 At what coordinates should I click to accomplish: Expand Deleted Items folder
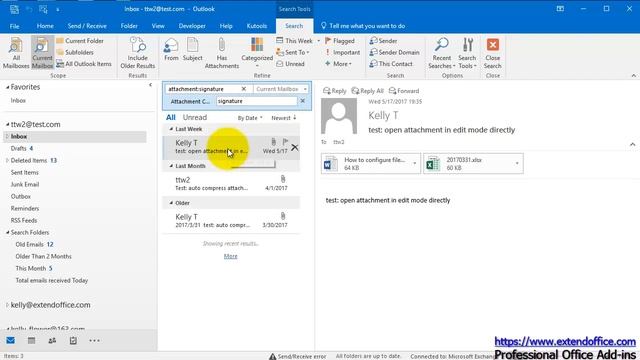click(x=7, y=160)
